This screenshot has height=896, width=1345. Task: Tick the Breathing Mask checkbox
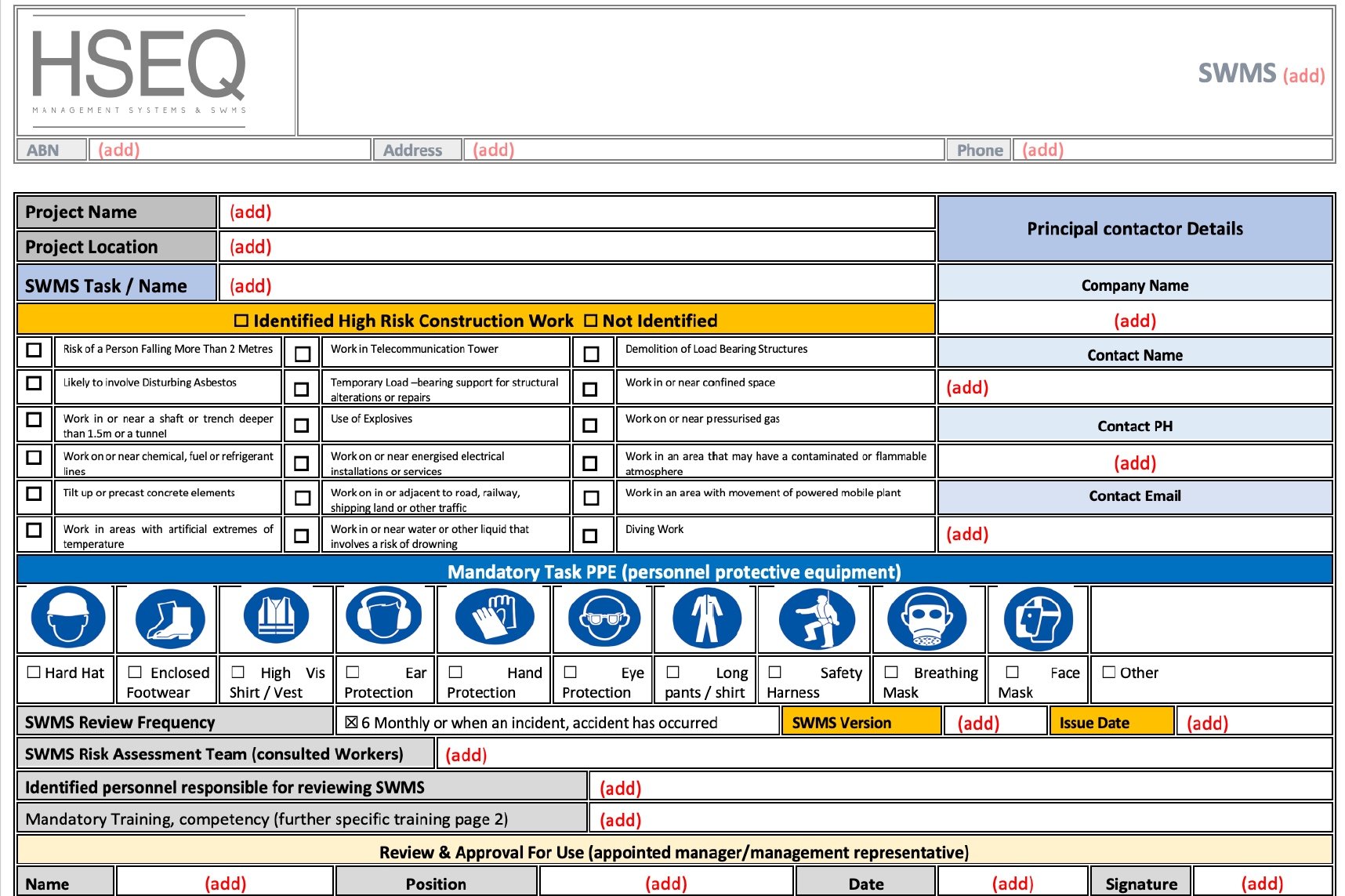891,673
